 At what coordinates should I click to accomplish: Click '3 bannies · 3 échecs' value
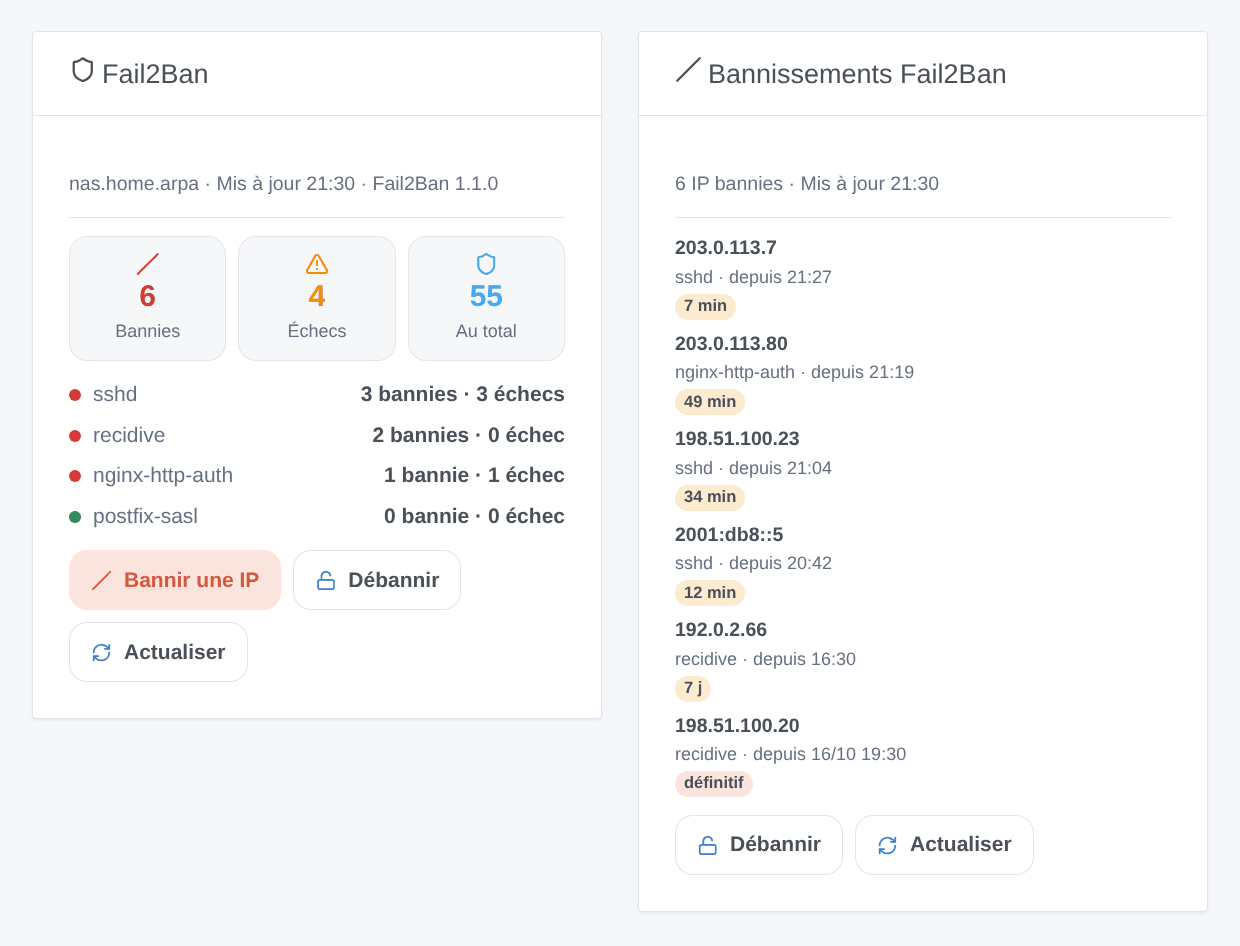click(x=463, y=394)
